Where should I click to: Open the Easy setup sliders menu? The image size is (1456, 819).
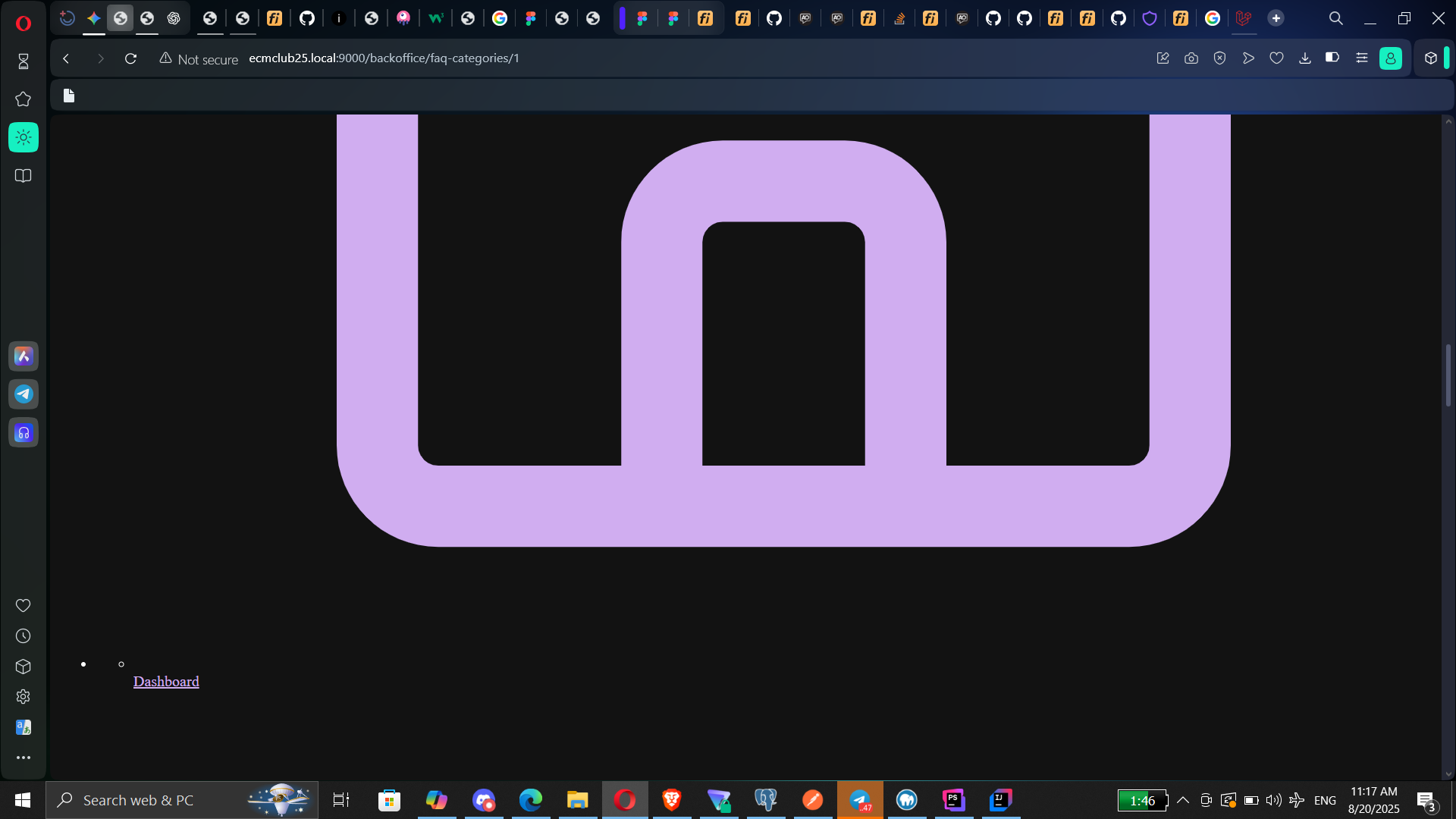(1361, 58)
